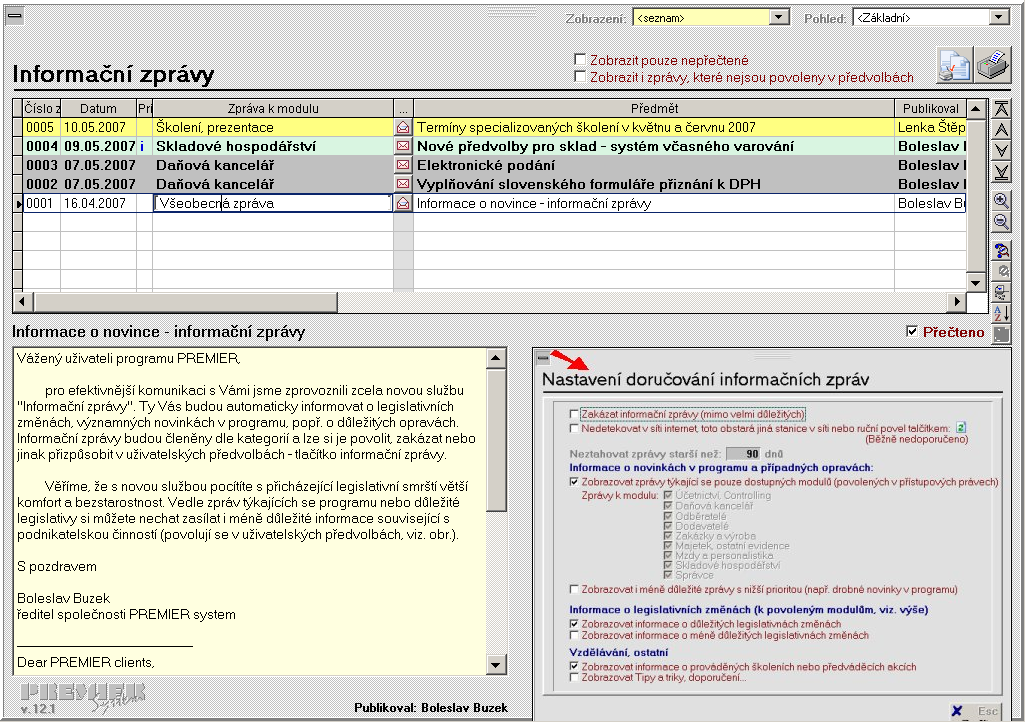Image resolution: width=1025 pixels, height=722 pixels.
Task: Open the search binoculars tool
Action: tap(1001, 250)
